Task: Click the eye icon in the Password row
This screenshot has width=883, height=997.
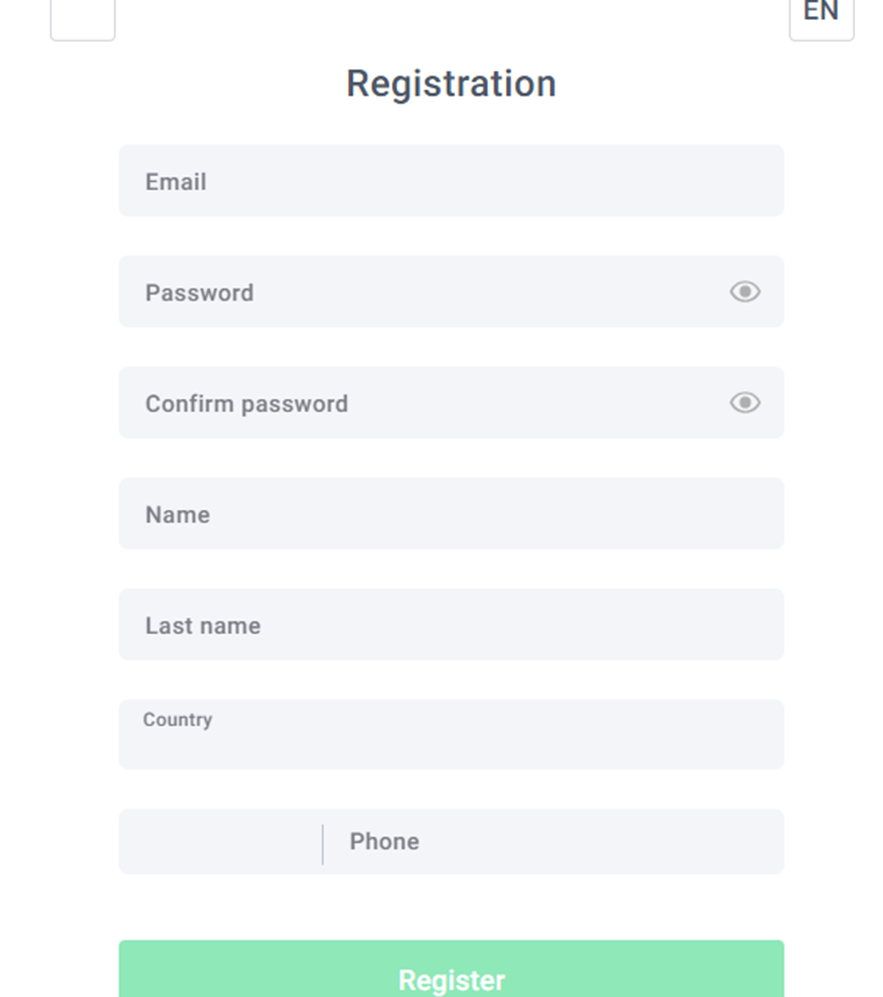Action: 744,292
